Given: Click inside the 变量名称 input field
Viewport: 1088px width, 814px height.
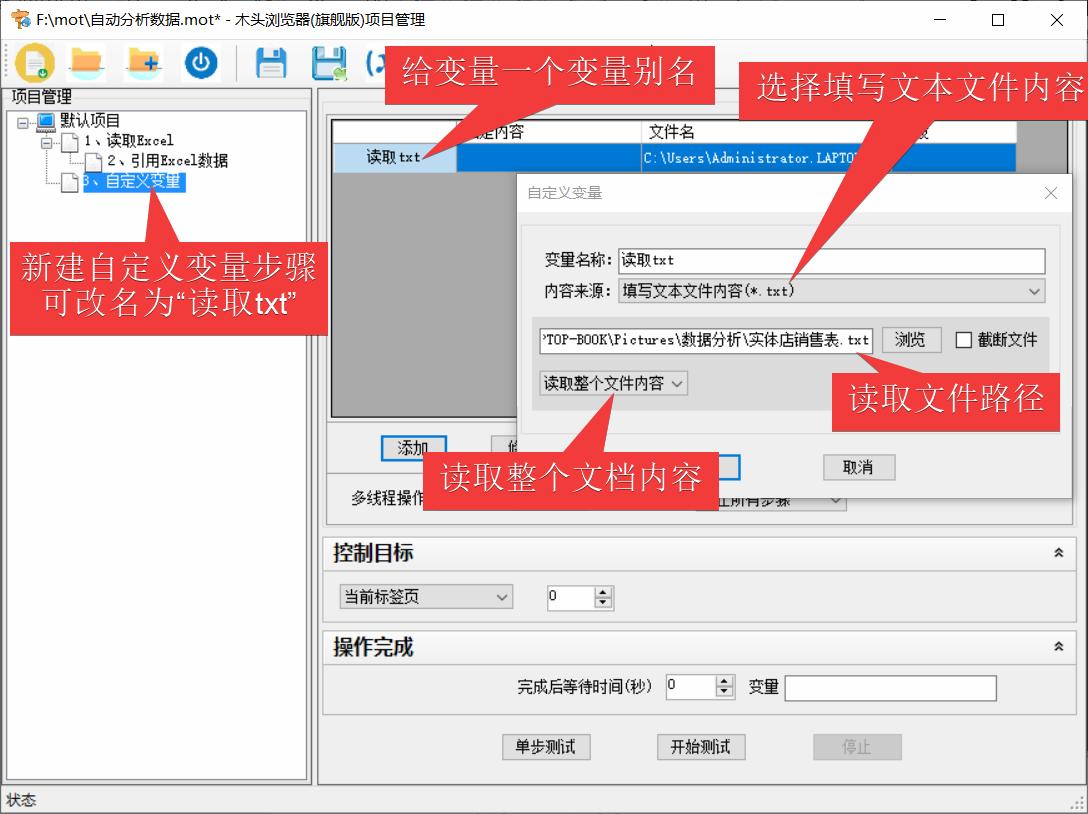Looking at the screenshot, I should (830, 261).
